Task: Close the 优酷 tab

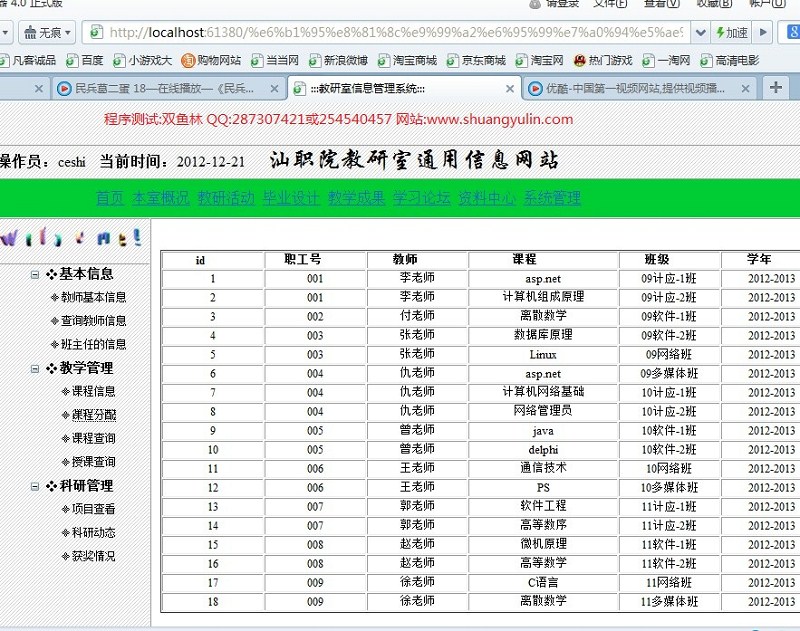Action: tap(745, 89)
